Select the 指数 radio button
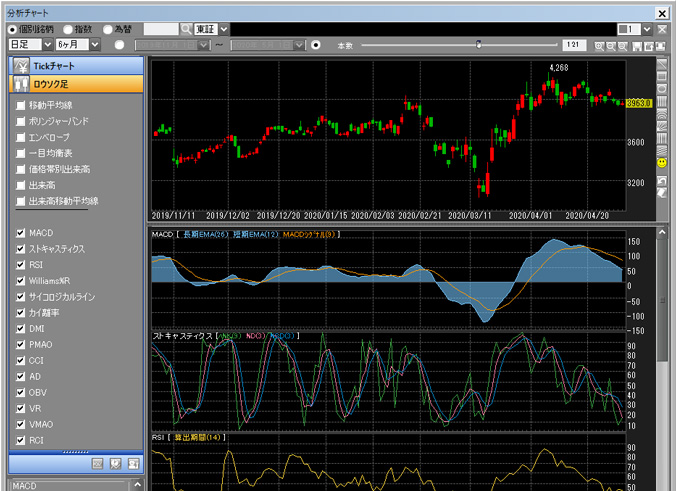 pyautogui.click(x=68, y=29)
